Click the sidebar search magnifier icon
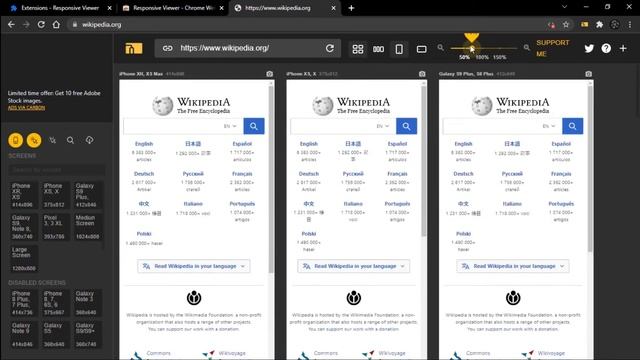This screenshot has height=360, width=640. (x=70, y=140)
